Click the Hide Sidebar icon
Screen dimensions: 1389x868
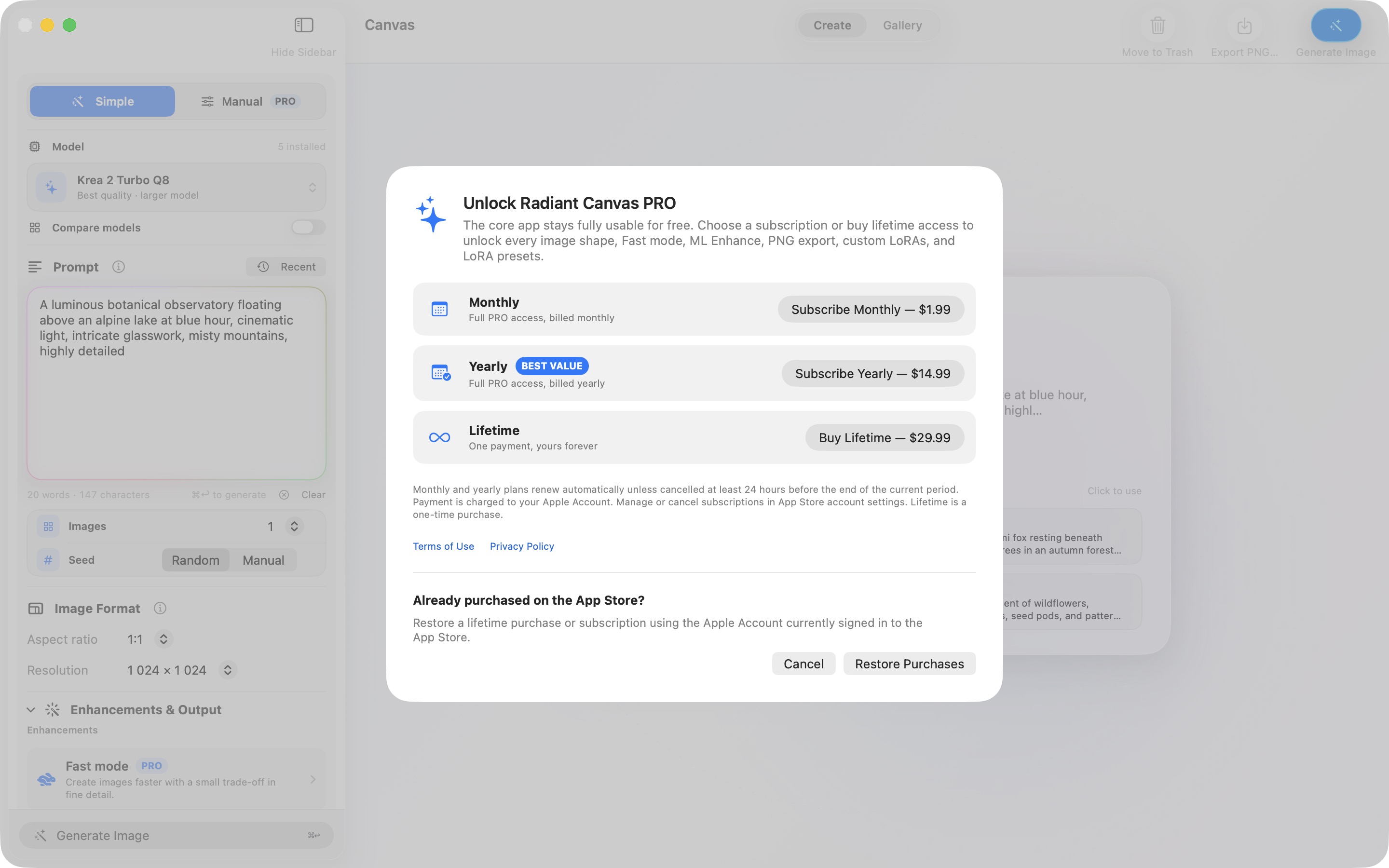coord(304,25)
